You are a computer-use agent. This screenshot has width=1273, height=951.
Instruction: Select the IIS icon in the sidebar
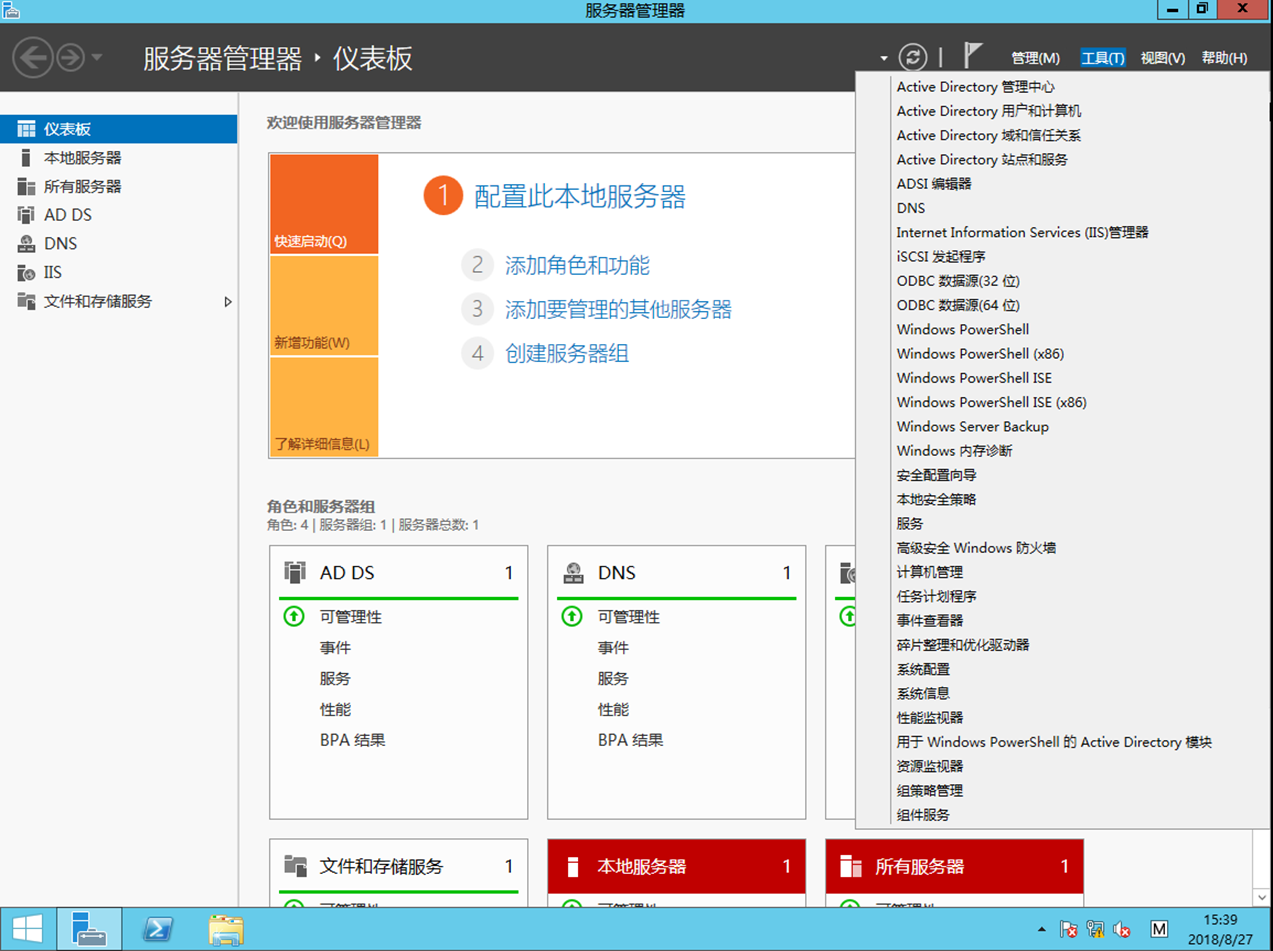(x=26, y=272)
